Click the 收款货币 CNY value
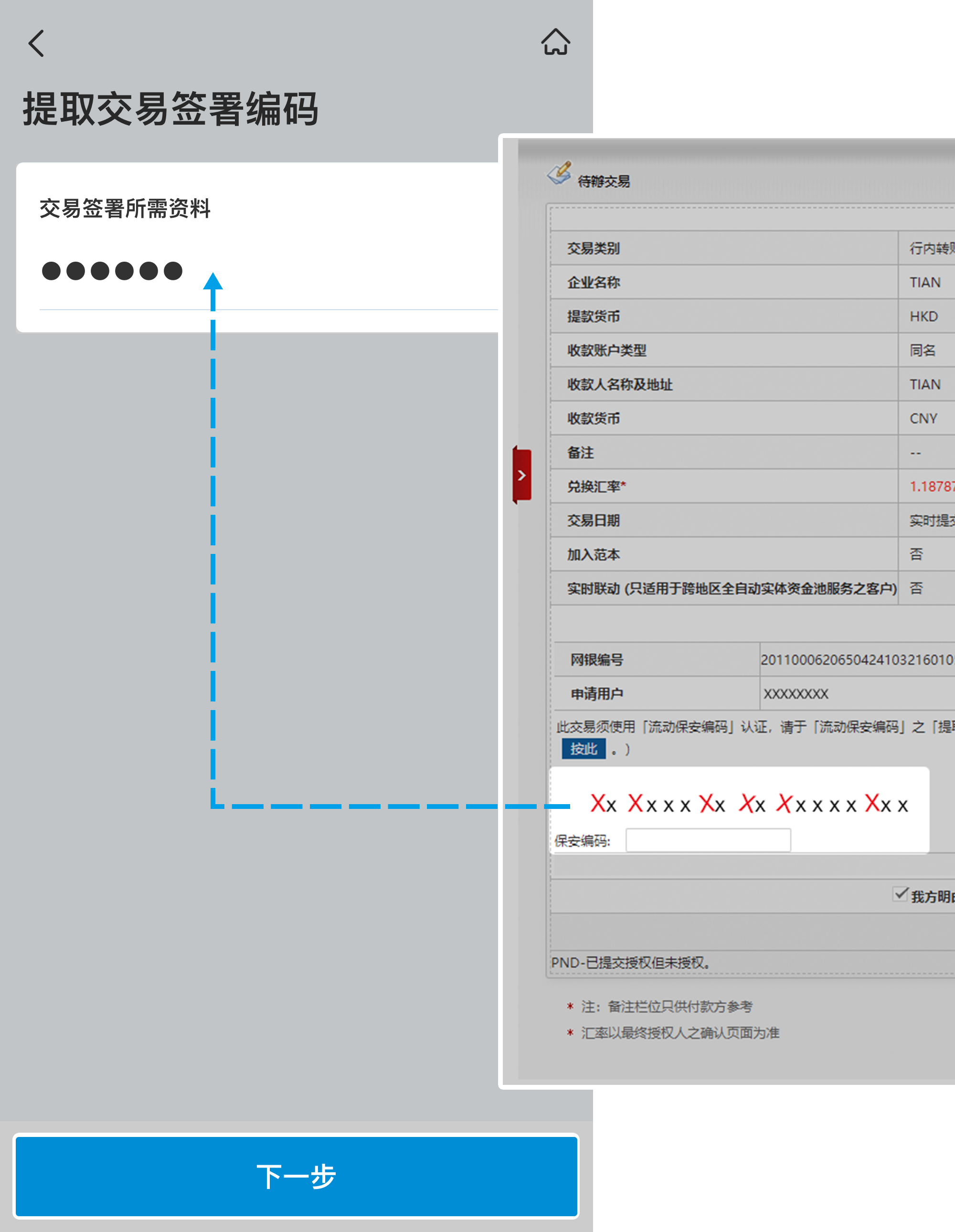955x1232 pixels. 923,419
